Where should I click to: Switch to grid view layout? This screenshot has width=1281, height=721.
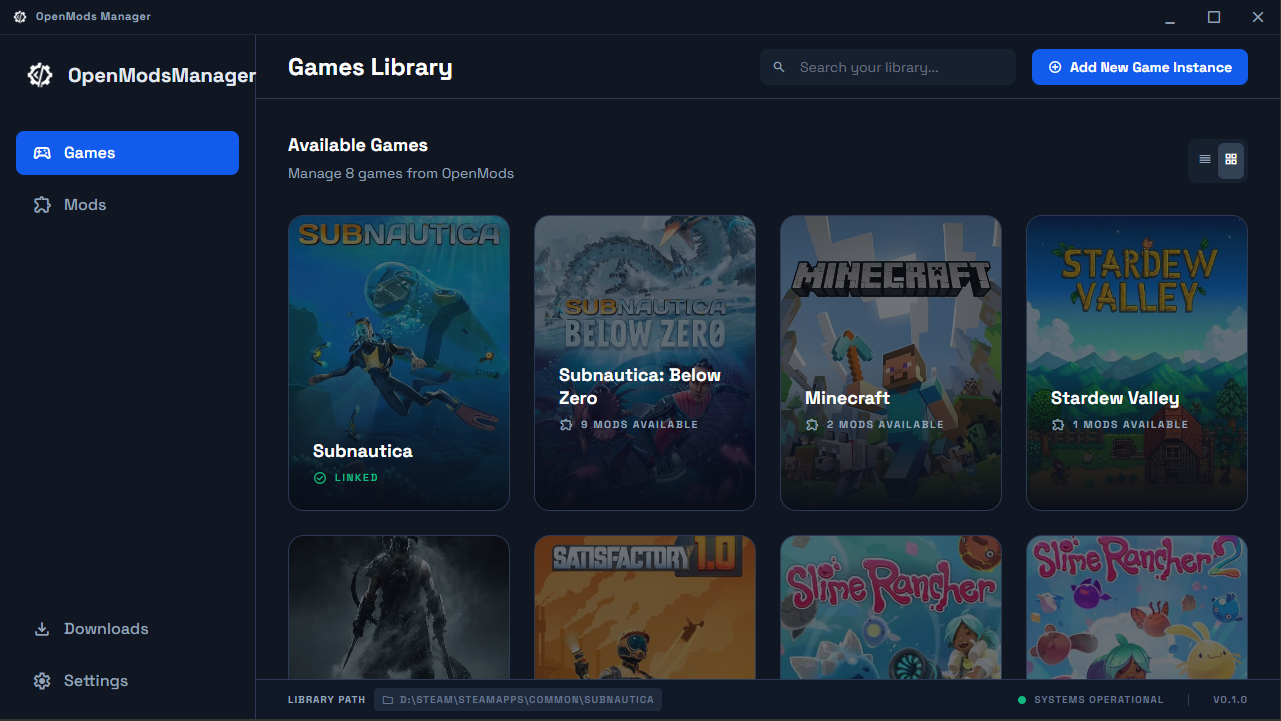click(x=1231, y=159)
